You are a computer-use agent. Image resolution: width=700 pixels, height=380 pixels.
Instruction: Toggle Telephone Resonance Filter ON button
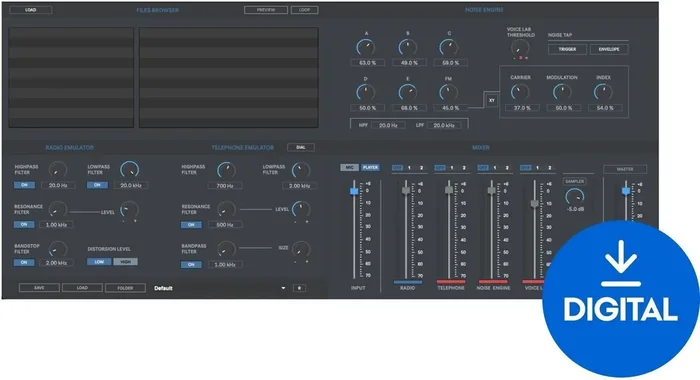[191, 225]
